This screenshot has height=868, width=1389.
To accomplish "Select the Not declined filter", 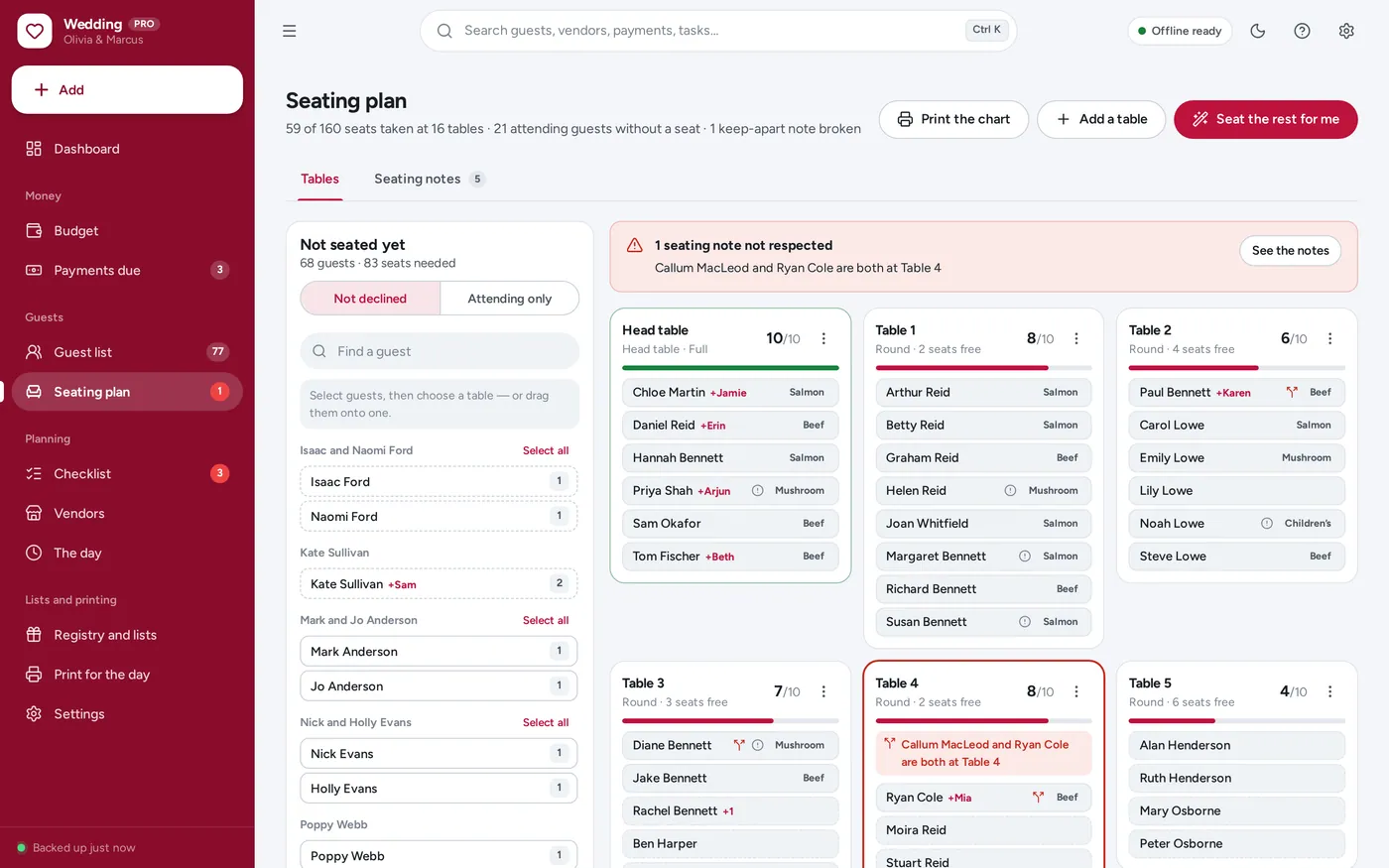I will (x=370, y=299).
